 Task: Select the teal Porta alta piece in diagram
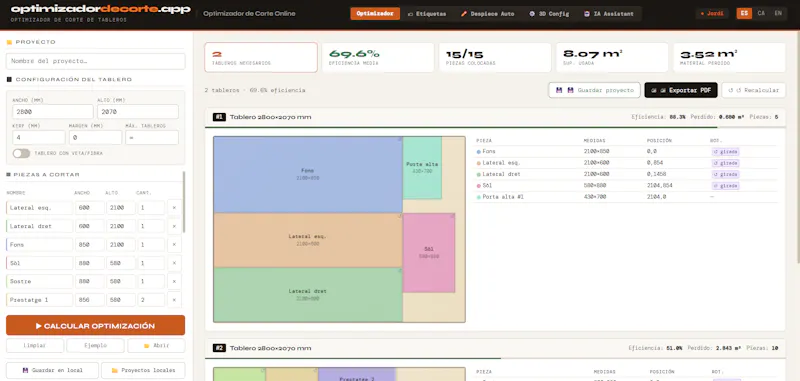(422, 168)
